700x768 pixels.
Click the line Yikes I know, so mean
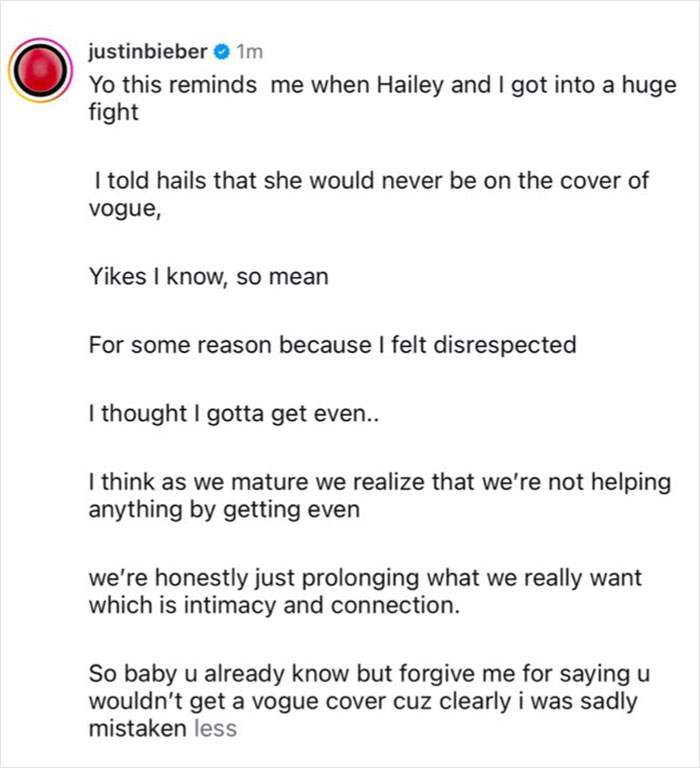[208, 276]
